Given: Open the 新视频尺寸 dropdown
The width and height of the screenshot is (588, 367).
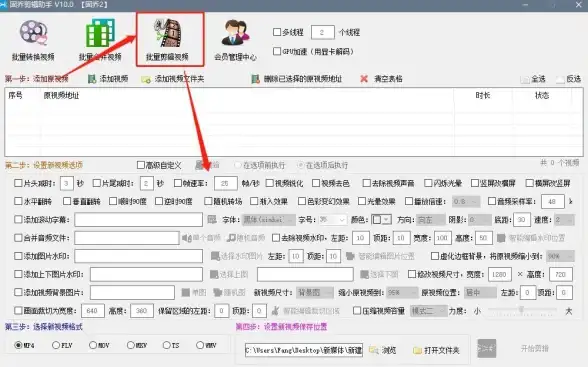Looking at the screenshot, I should 315,293.
